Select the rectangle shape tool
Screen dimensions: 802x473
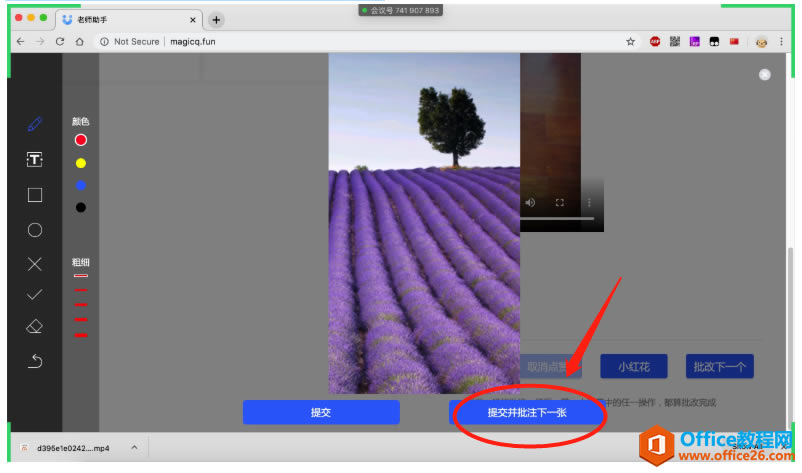(x=35, y=195)
